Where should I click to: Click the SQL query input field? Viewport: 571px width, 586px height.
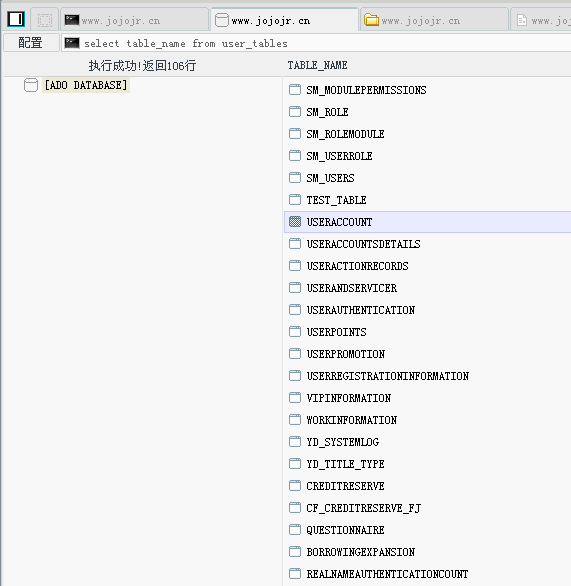(x=316, y=43)
